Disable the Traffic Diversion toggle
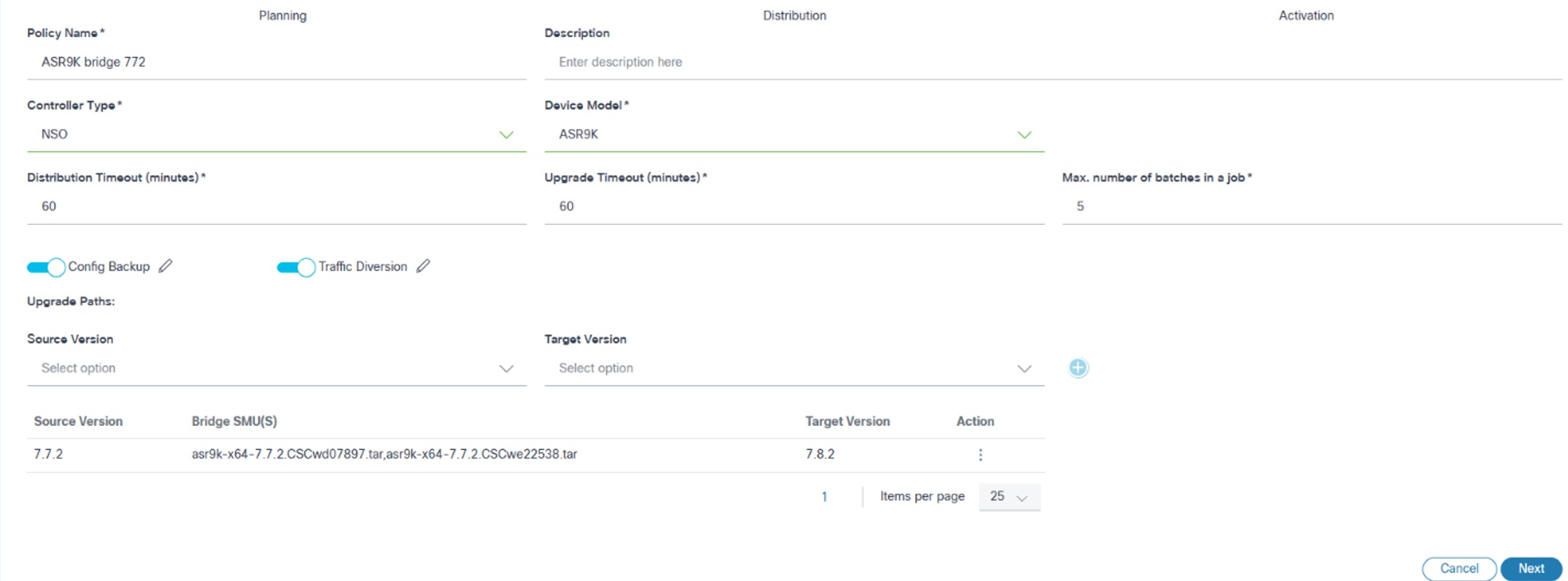Viewport: 1568px width, 581px height. pos(296,267)
